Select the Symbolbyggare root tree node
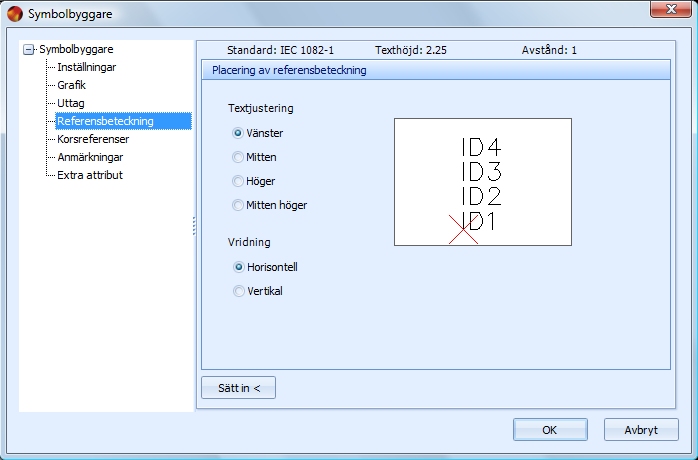The image size is (698, 460). click(76, 49)
